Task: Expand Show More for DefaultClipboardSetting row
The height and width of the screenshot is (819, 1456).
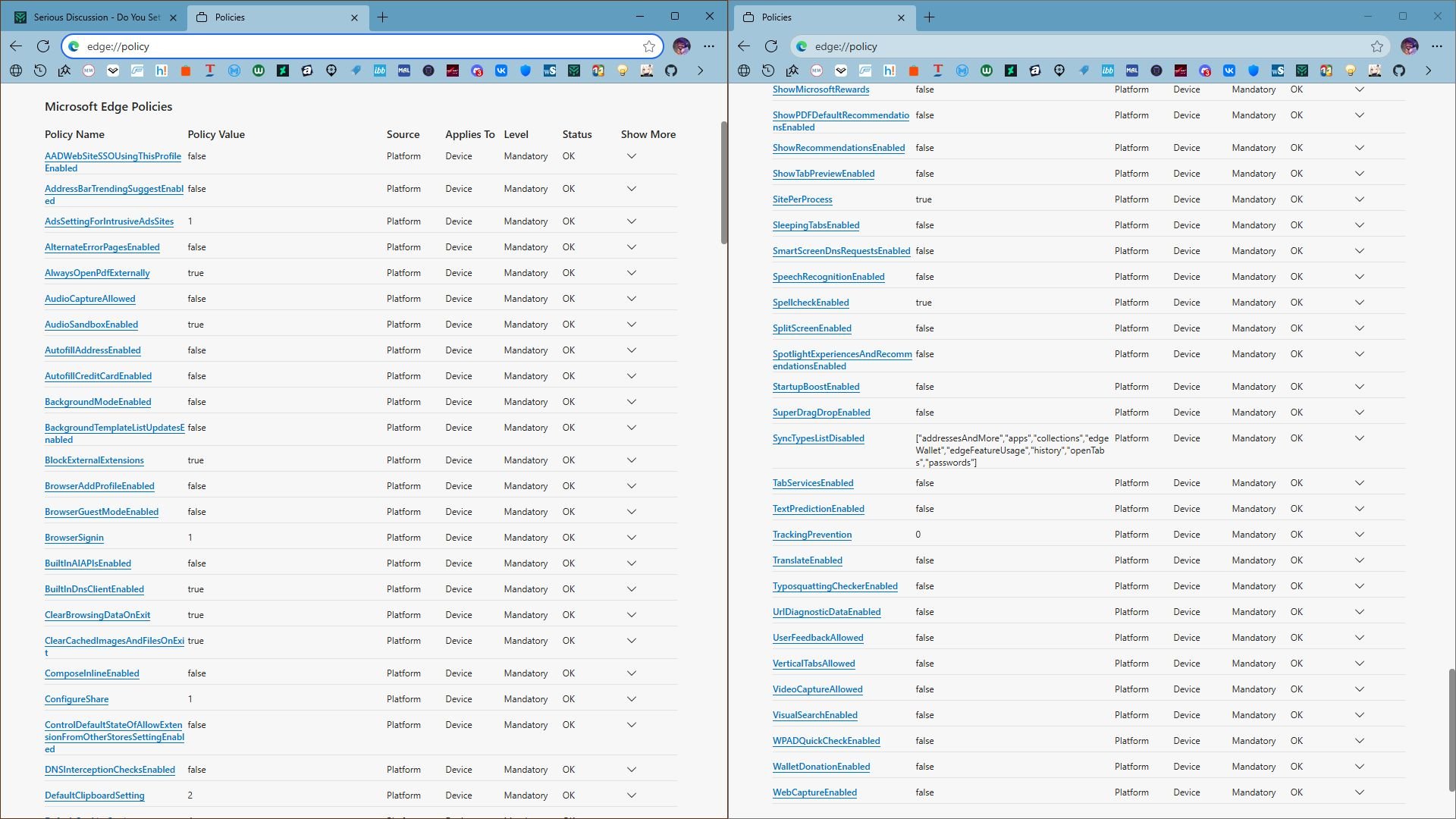Action: point(631,795)
